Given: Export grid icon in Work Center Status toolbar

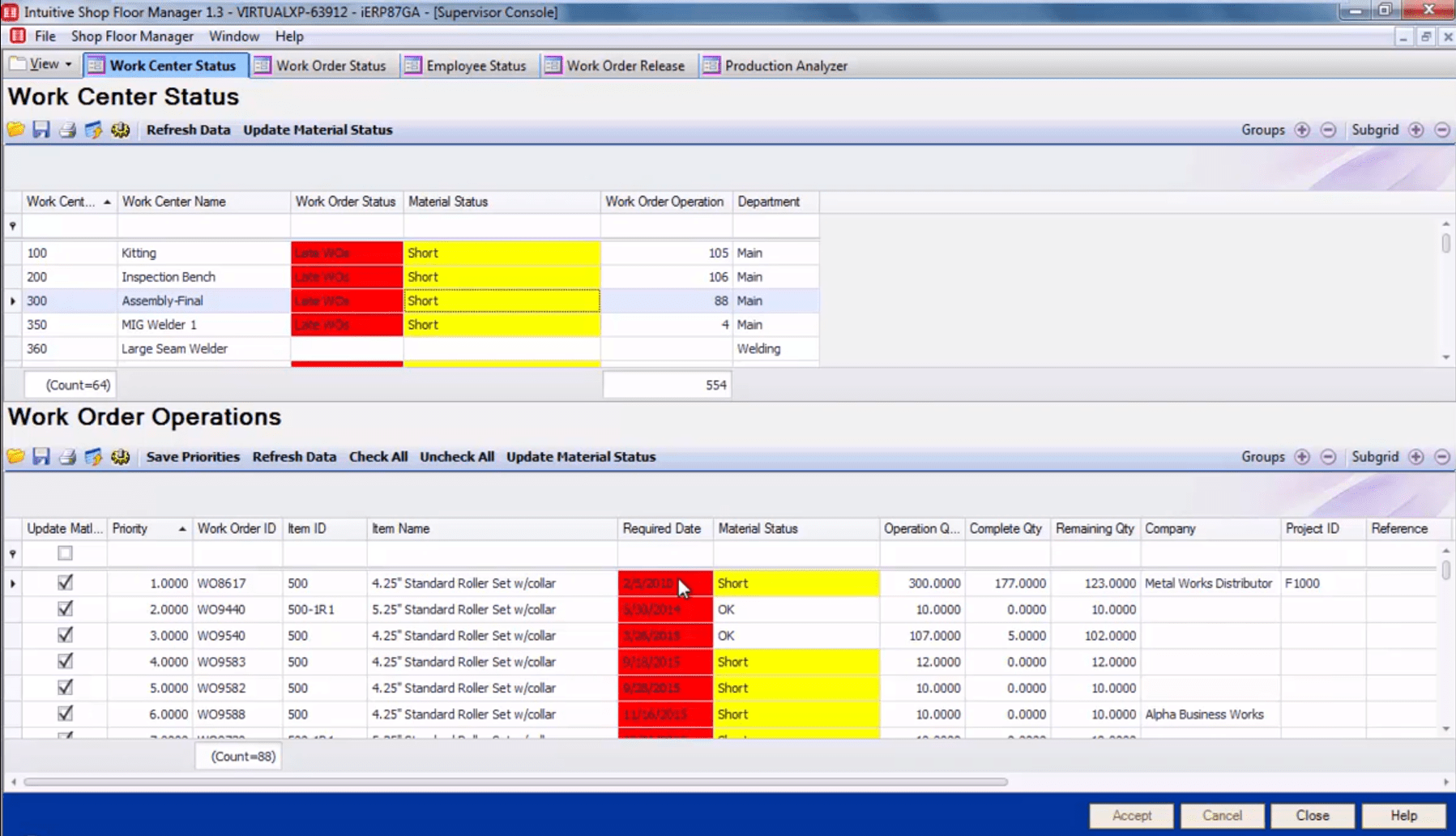Looking at the screenshot, I should (93, 130).
